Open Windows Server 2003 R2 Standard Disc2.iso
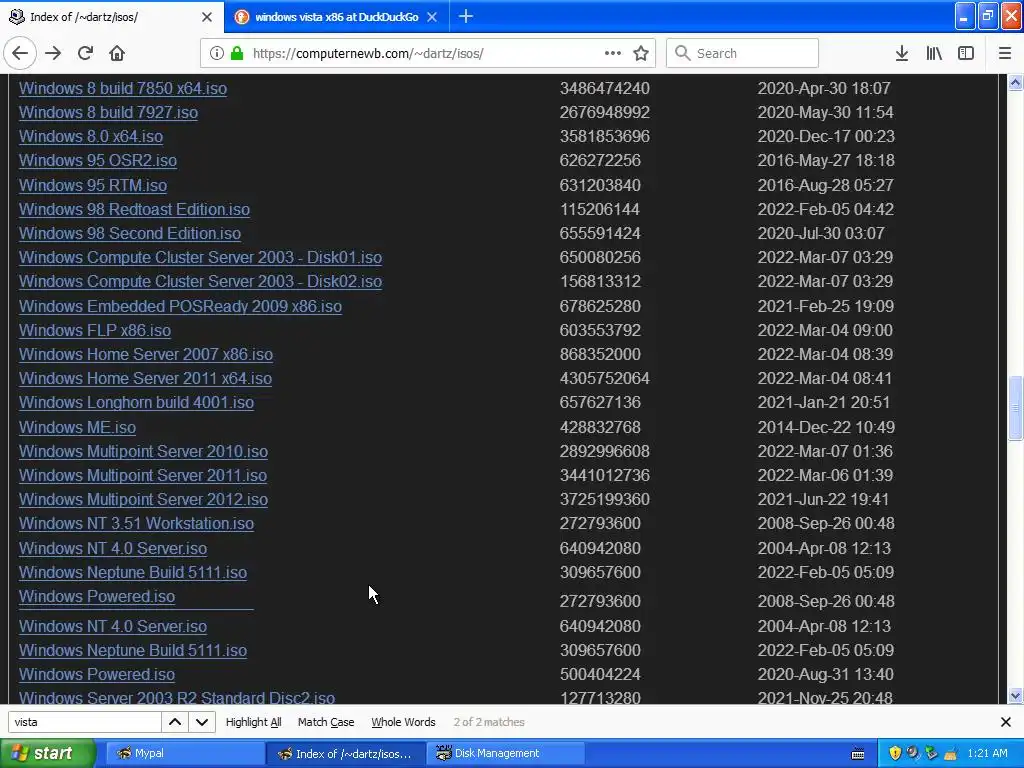 (x=177, y=697)
